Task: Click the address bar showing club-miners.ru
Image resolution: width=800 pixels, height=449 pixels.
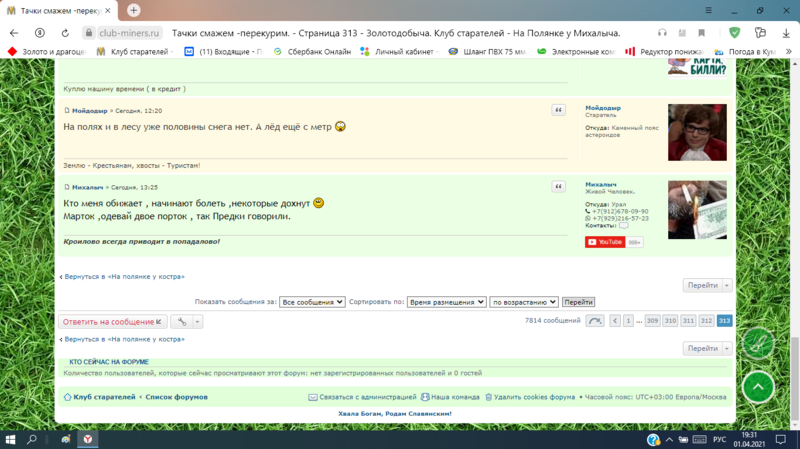Action: (129, 33)
